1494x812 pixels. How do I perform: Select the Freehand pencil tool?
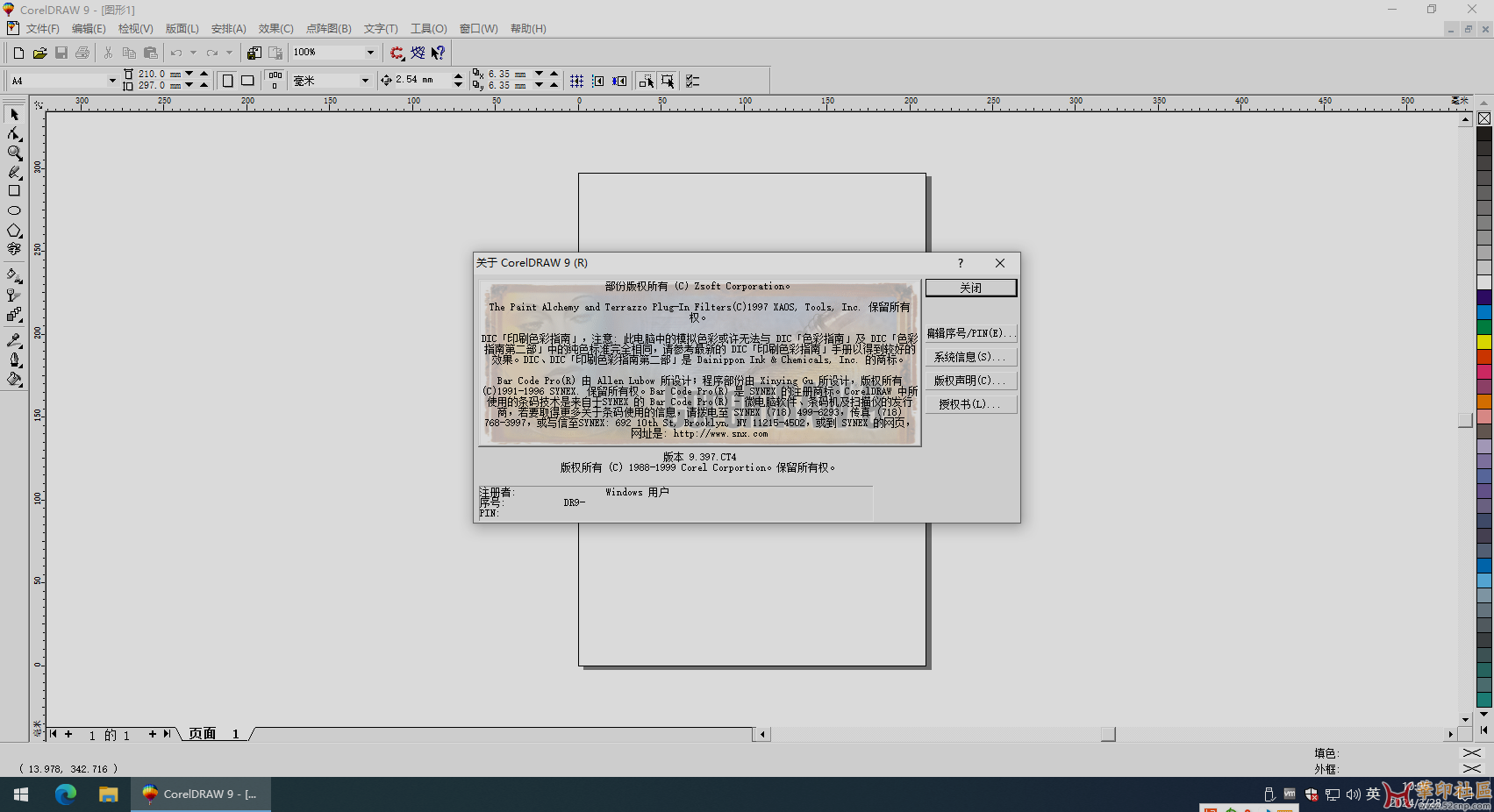[x=14, y=172]
